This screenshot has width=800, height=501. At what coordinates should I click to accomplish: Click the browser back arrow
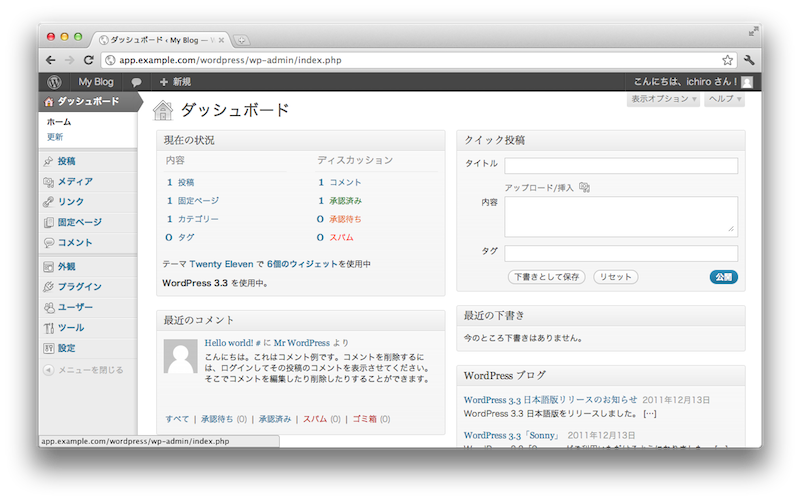pos(51,60)
